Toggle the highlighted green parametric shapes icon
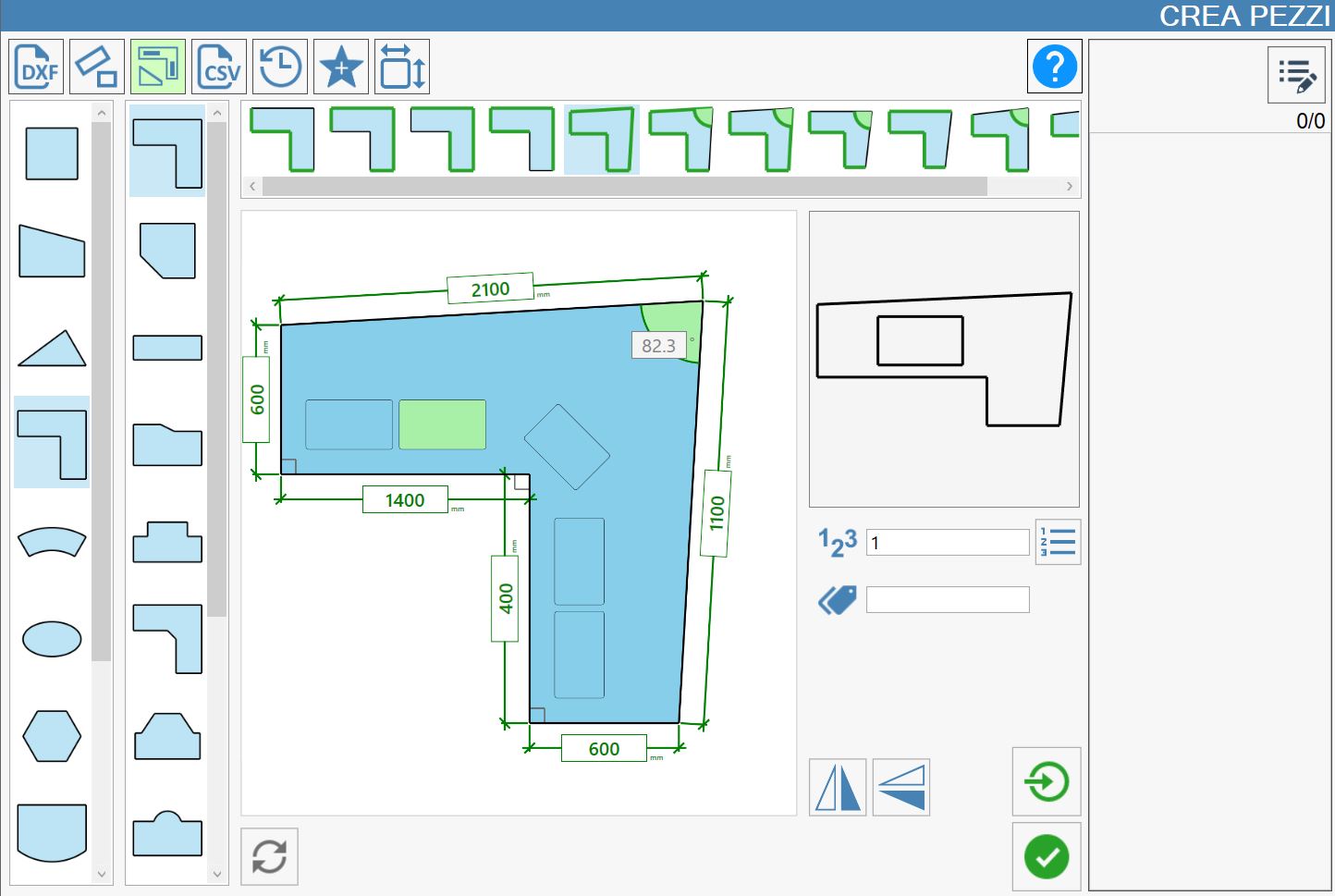The image size is (1335, 896). pos(158,67)
